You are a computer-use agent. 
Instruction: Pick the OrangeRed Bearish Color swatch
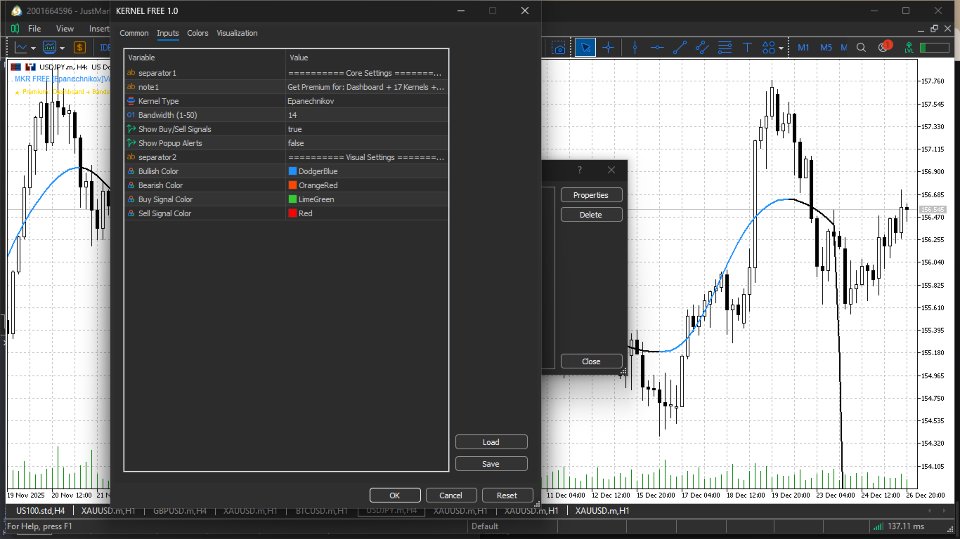(x=293, y=185)
